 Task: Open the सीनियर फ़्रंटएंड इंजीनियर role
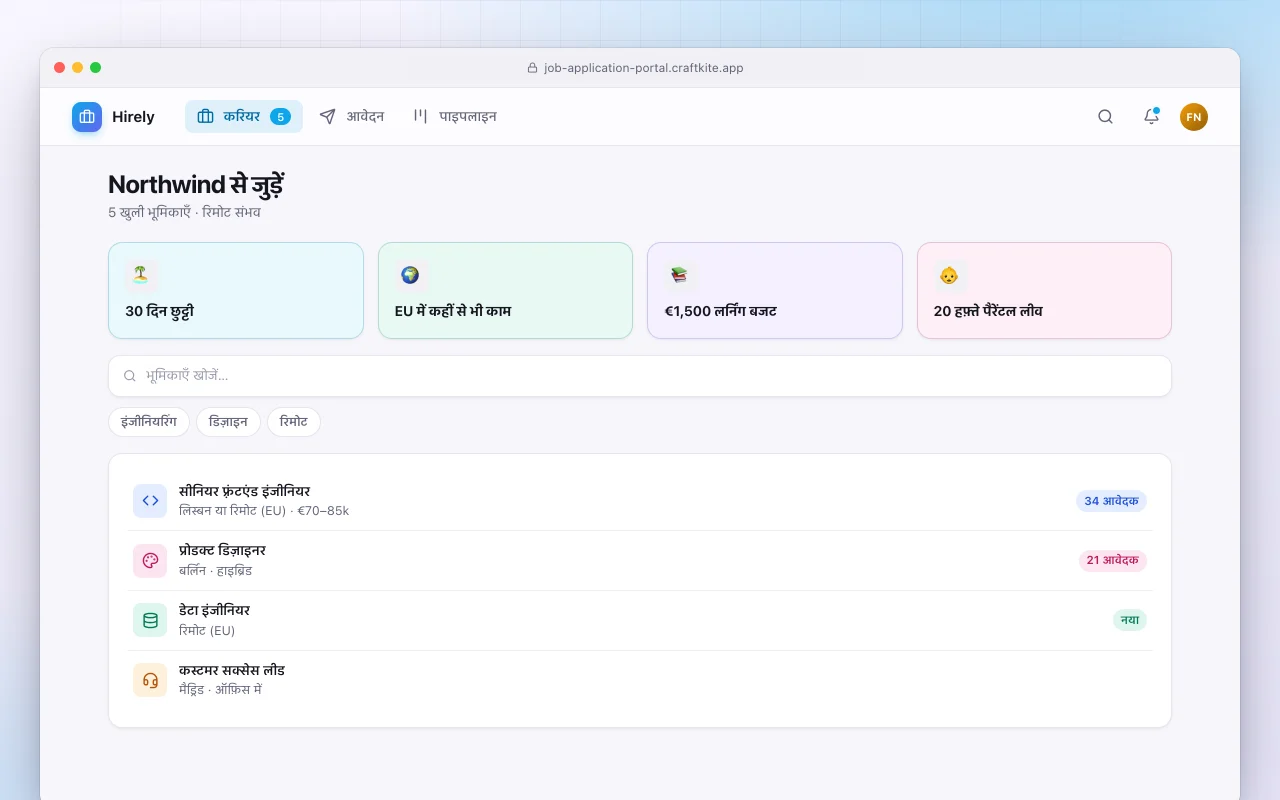pos(640,501)
